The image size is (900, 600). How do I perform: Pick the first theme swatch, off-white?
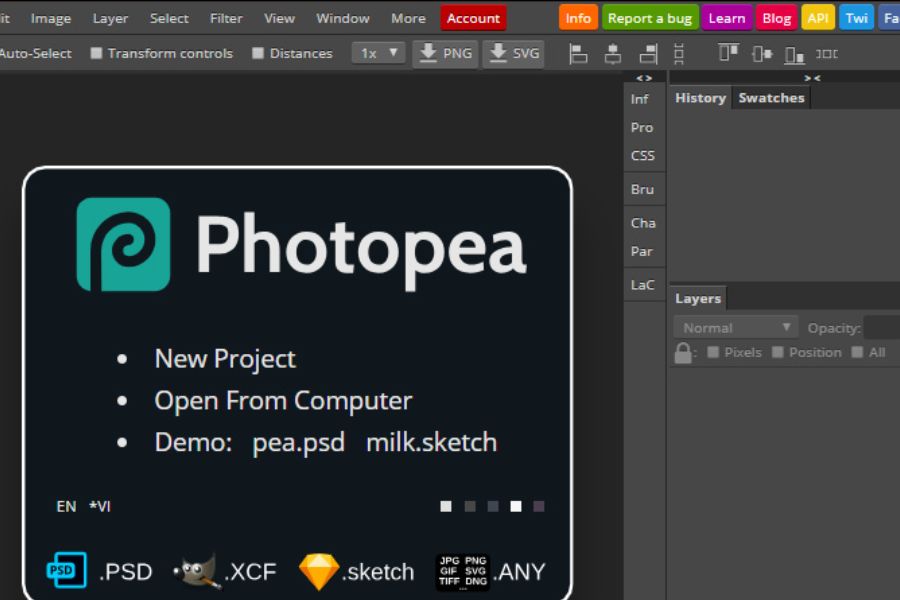click(446, 506)
